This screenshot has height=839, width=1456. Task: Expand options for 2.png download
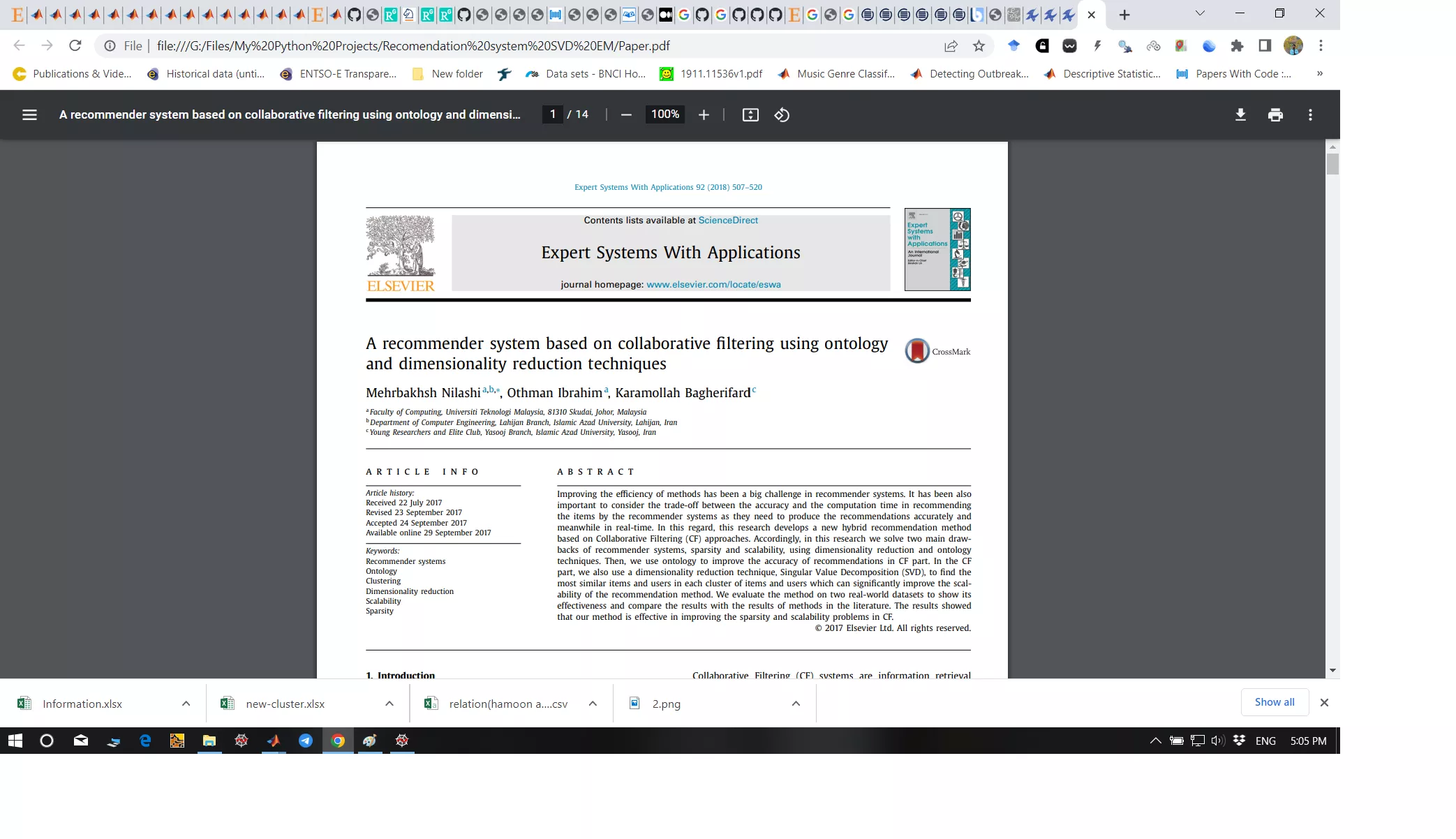tap(796, 704)
